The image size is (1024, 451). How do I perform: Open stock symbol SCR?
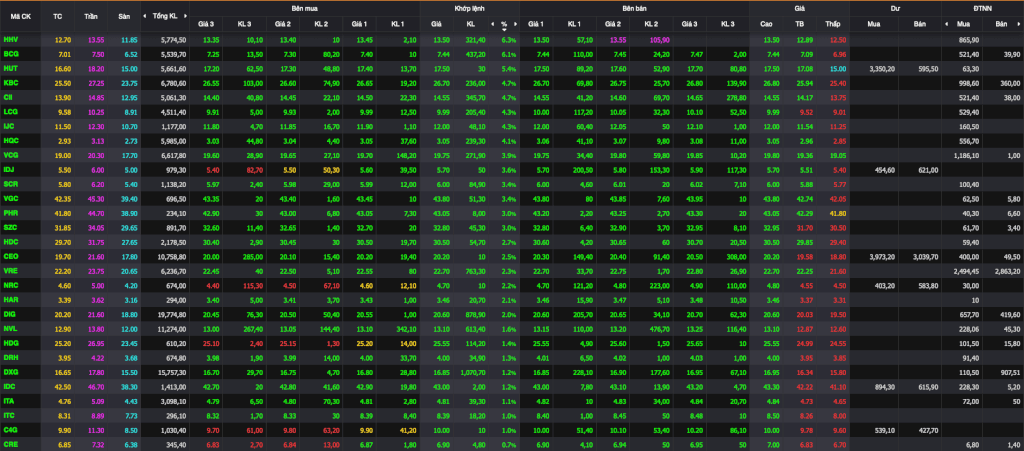[10, 185]
